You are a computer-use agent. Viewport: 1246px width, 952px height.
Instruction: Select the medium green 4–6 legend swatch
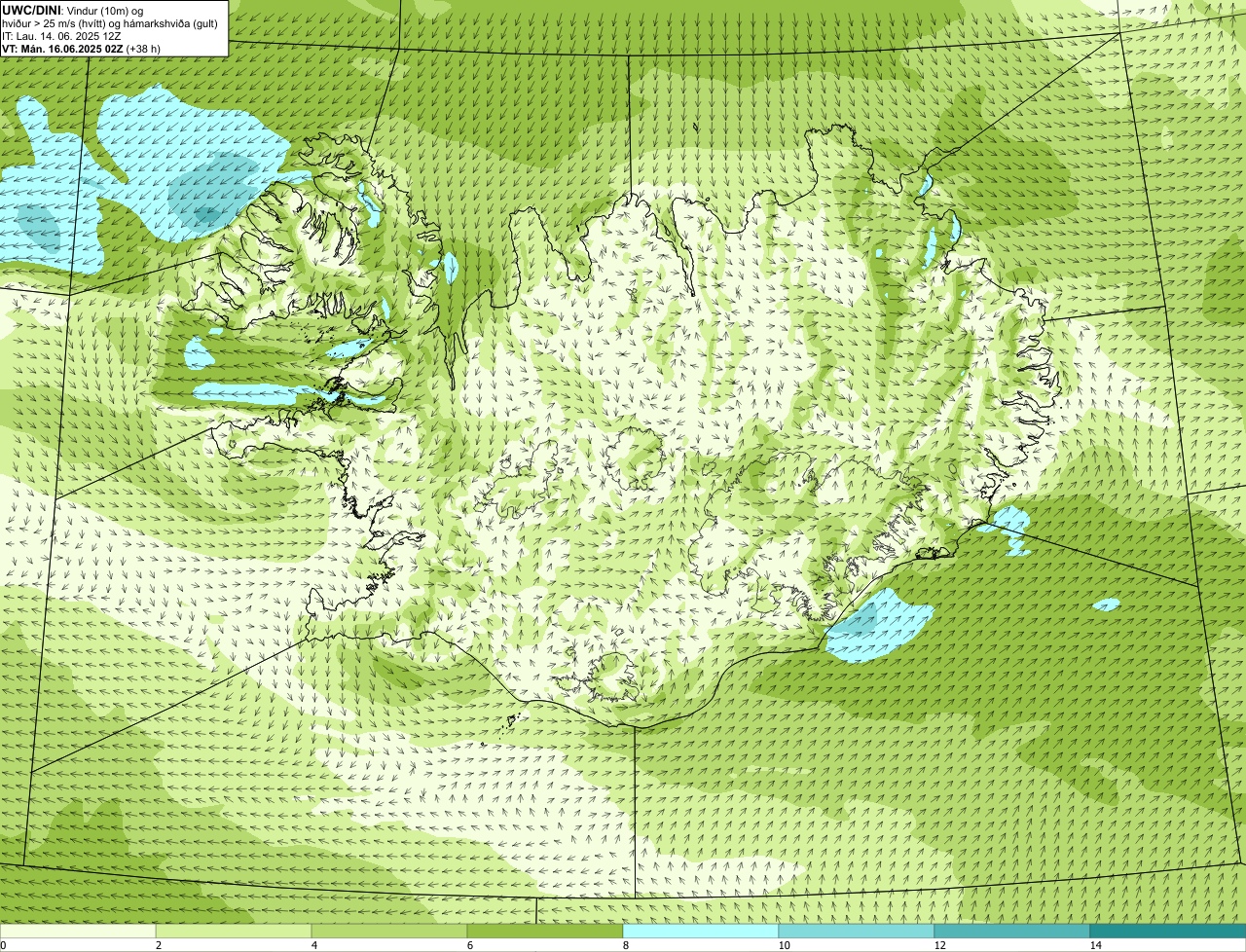[x=389, y=931]
